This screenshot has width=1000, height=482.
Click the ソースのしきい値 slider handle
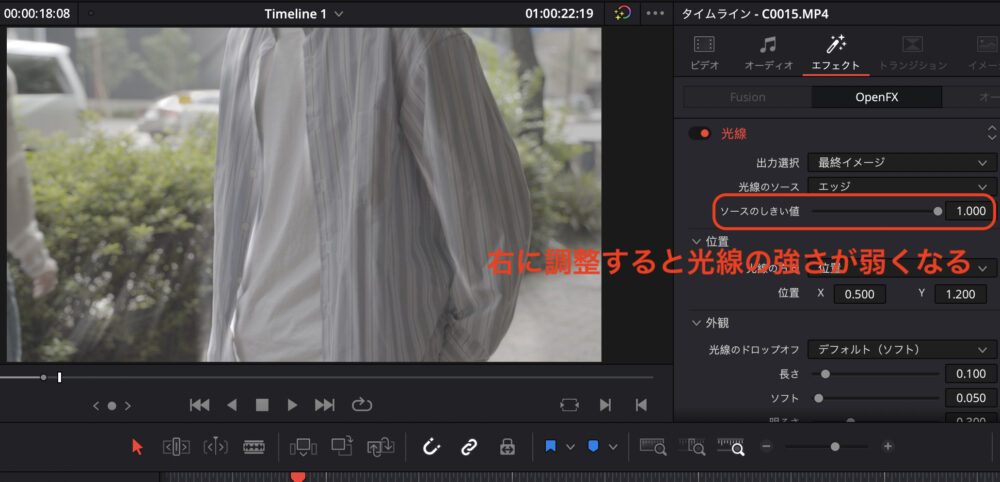tap(937, 211)
